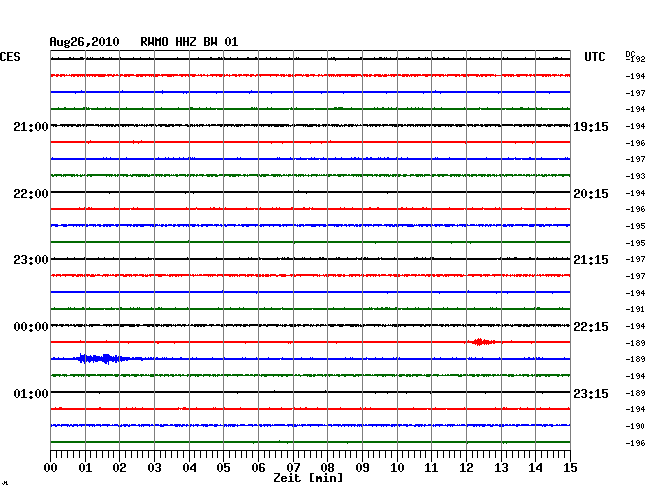Click the "12" minute axis tick label

tap(466, 467)
